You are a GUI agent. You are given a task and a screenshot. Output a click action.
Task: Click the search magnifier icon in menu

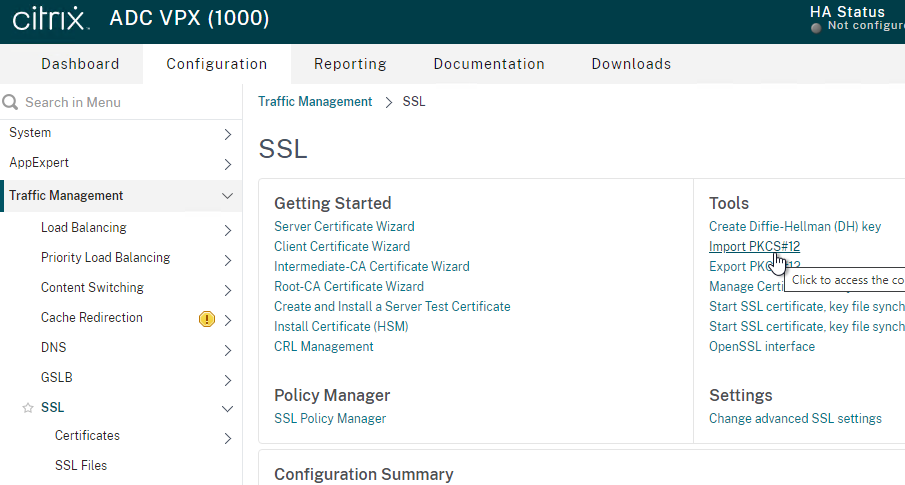(10, 102)
